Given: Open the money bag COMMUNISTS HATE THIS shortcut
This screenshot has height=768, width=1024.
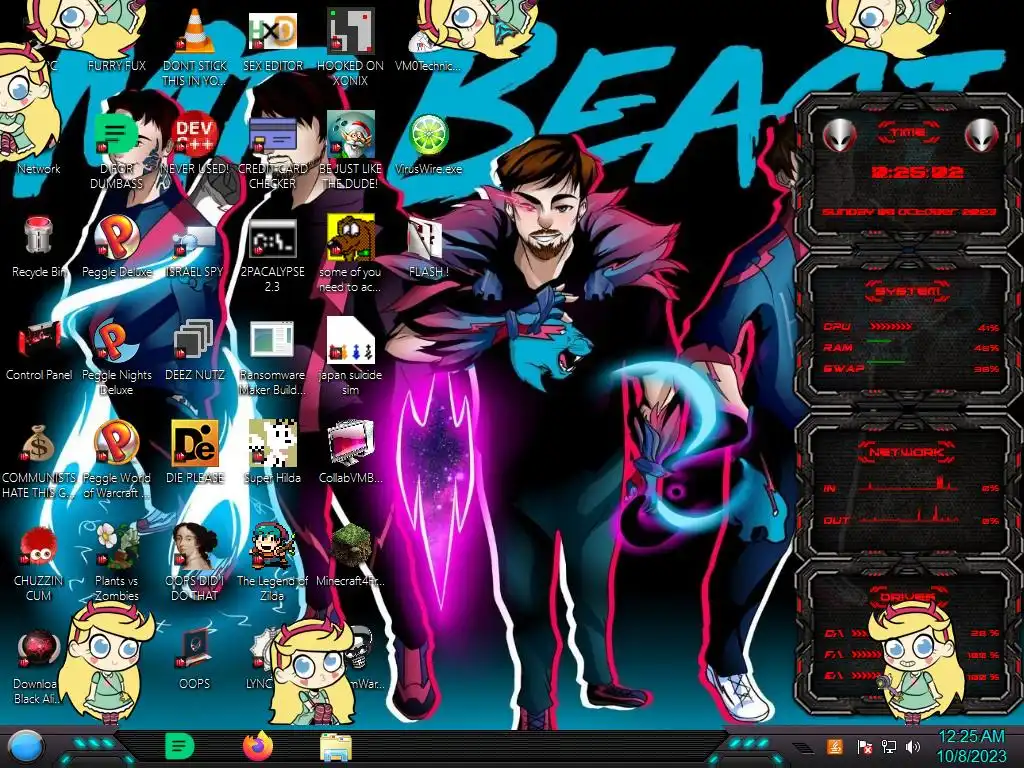Looking at the screenshot, I should [x=39, y=444].
